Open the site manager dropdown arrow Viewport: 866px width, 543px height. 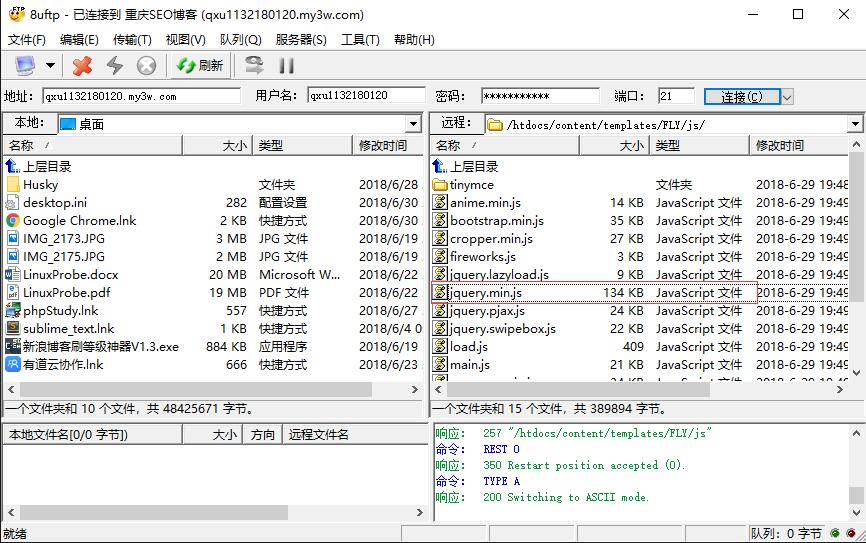[50, 66]
